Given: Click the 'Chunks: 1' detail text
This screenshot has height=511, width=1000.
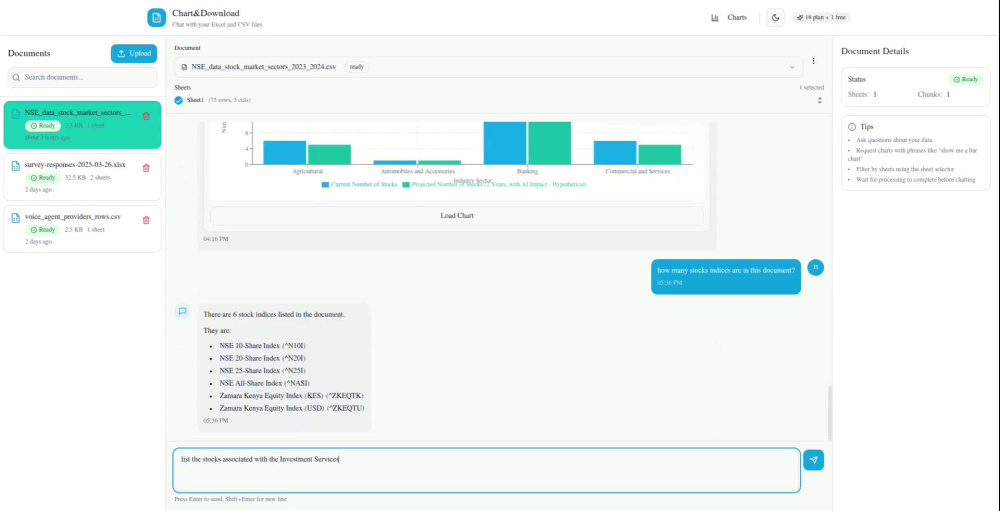Looking at the screenshot, I should 933,94.
